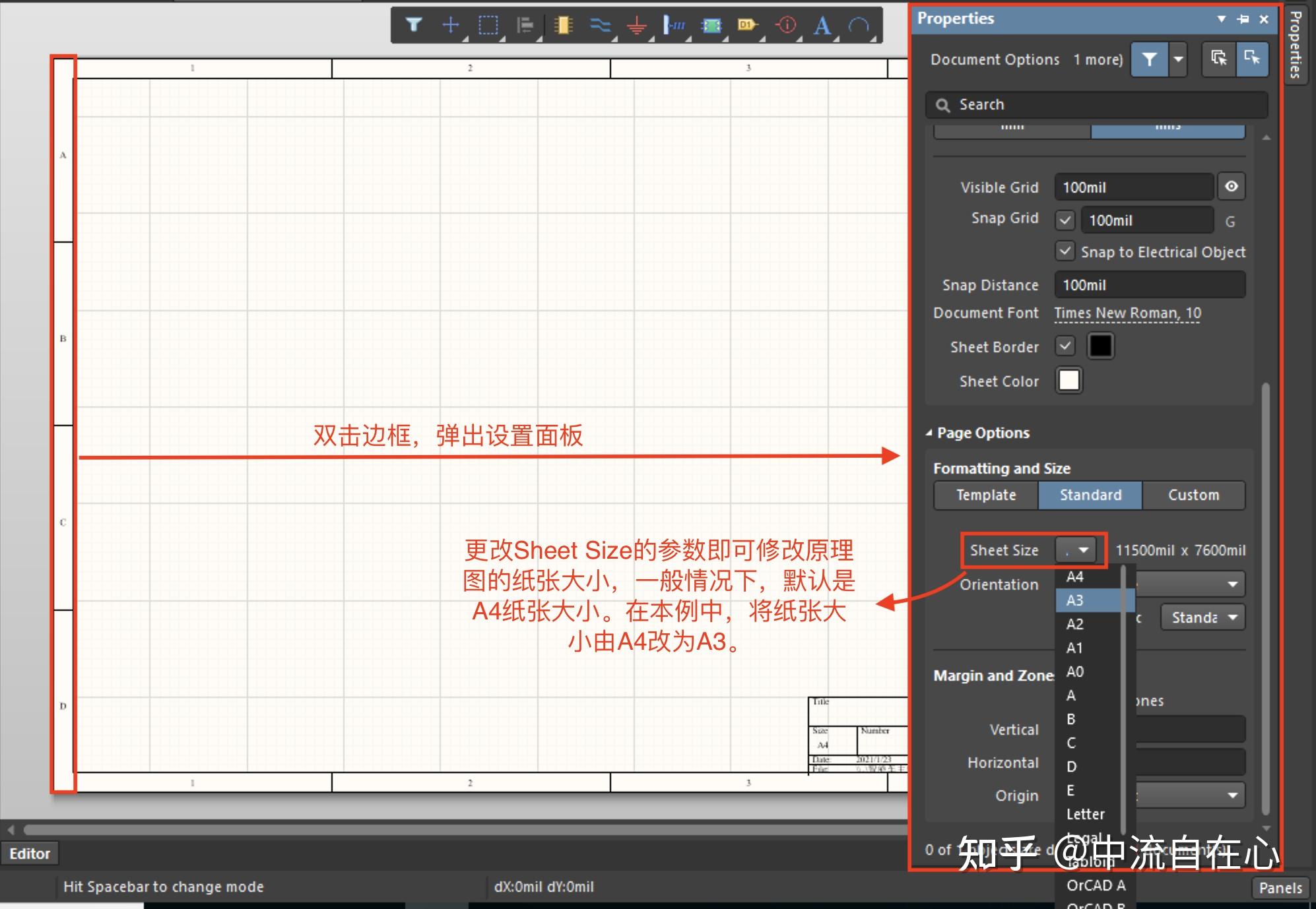The width and height of the screenshot is (1316, 909).
Task: Activate the dashed rectangle selection tool
Action: [x=488, y=25]
